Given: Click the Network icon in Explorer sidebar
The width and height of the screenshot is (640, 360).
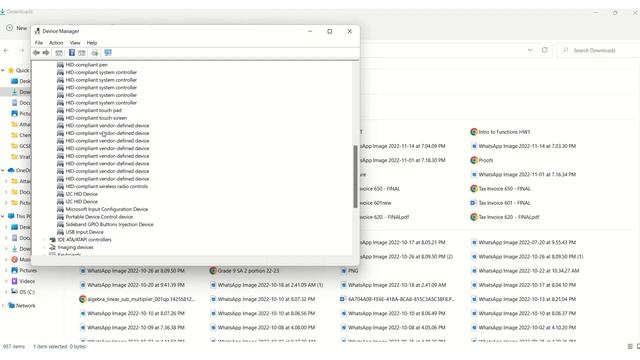Looking at the screenshot, I should pos(11,305).
